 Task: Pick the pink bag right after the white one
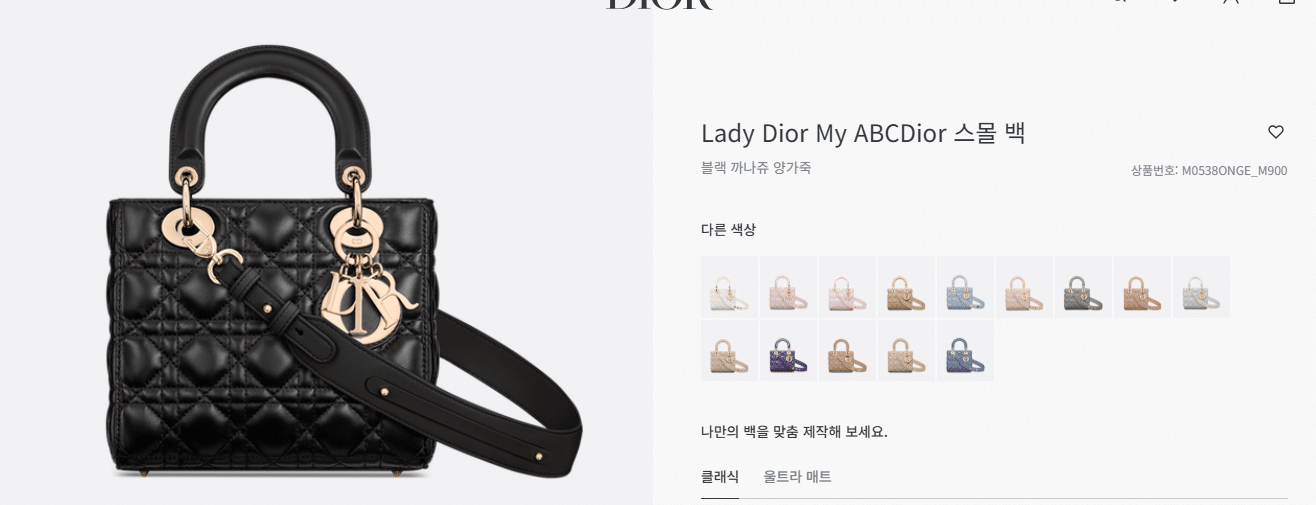tap(788, 287)
